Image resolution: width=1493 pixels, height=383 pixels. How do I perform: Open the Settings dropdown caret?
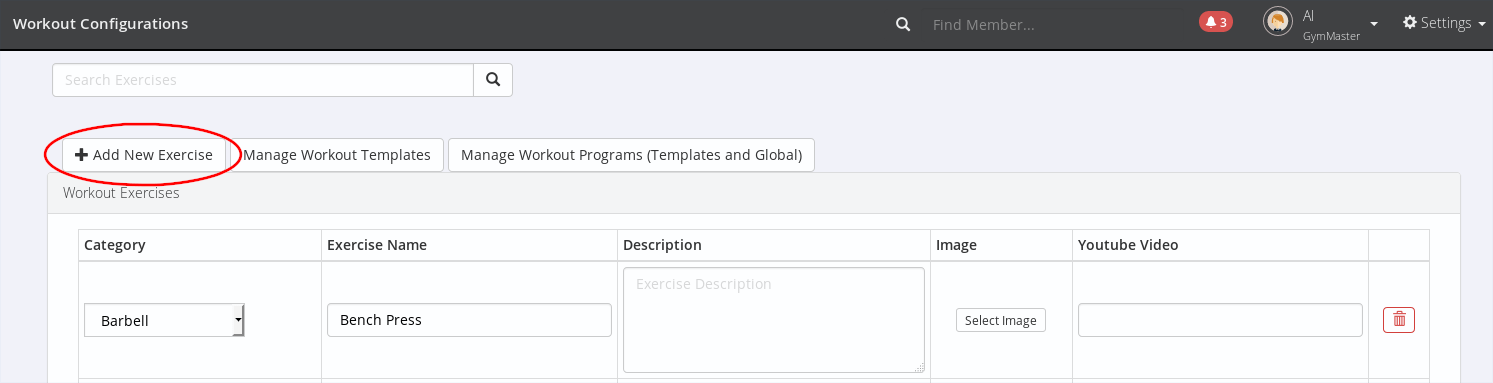click(x=1481, y=23)
